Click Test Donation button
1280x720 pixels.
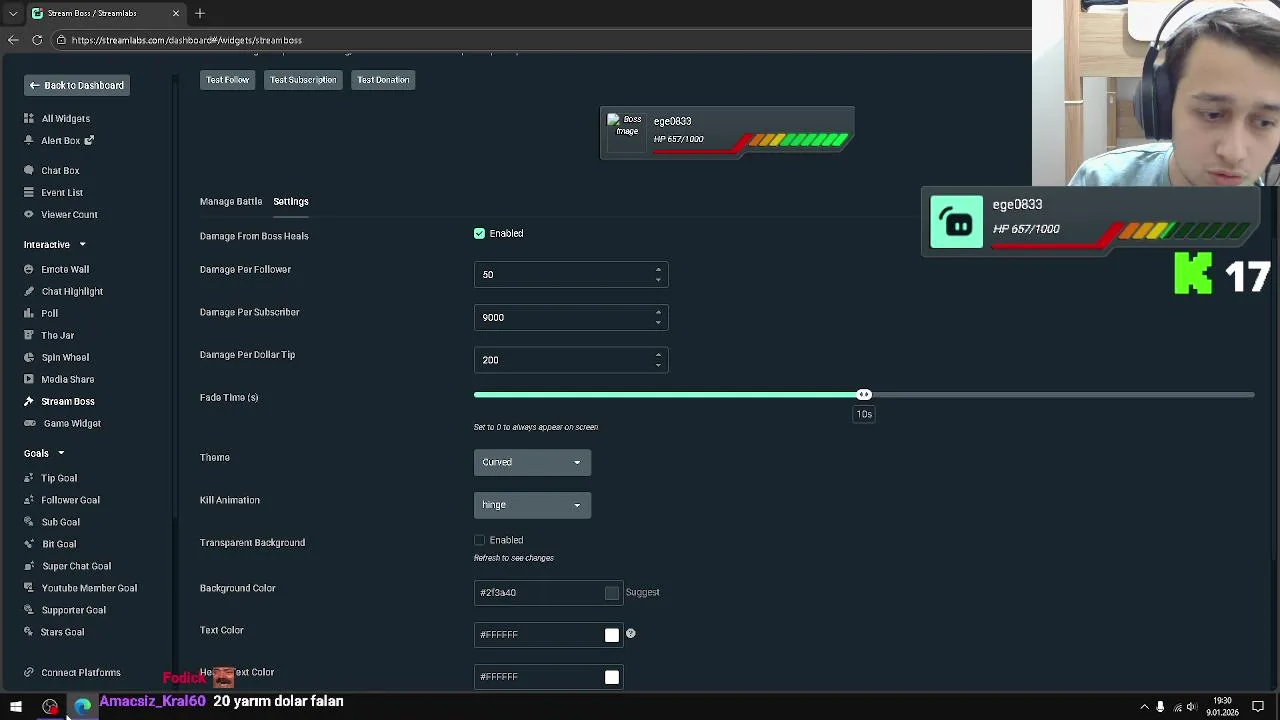tap(383, 80)
